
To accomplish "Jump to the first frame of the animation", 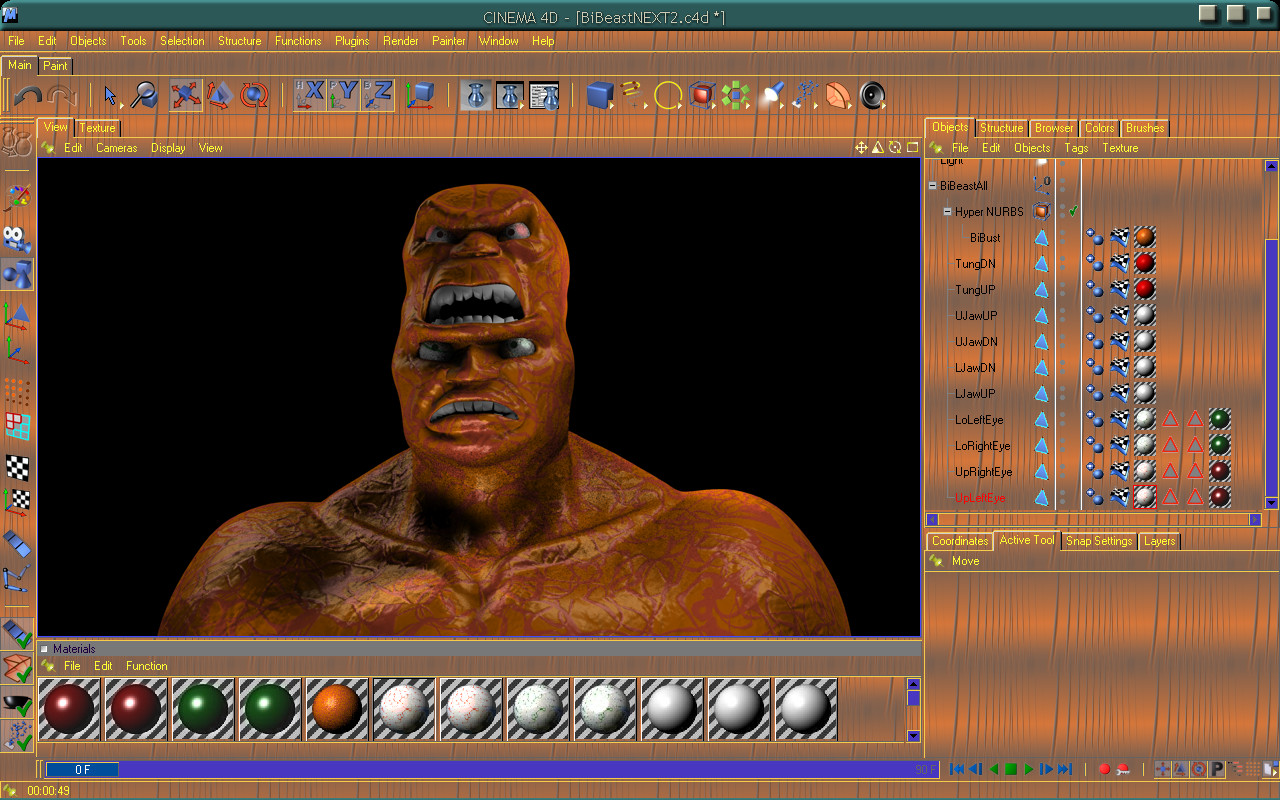I will pos(957,769).
